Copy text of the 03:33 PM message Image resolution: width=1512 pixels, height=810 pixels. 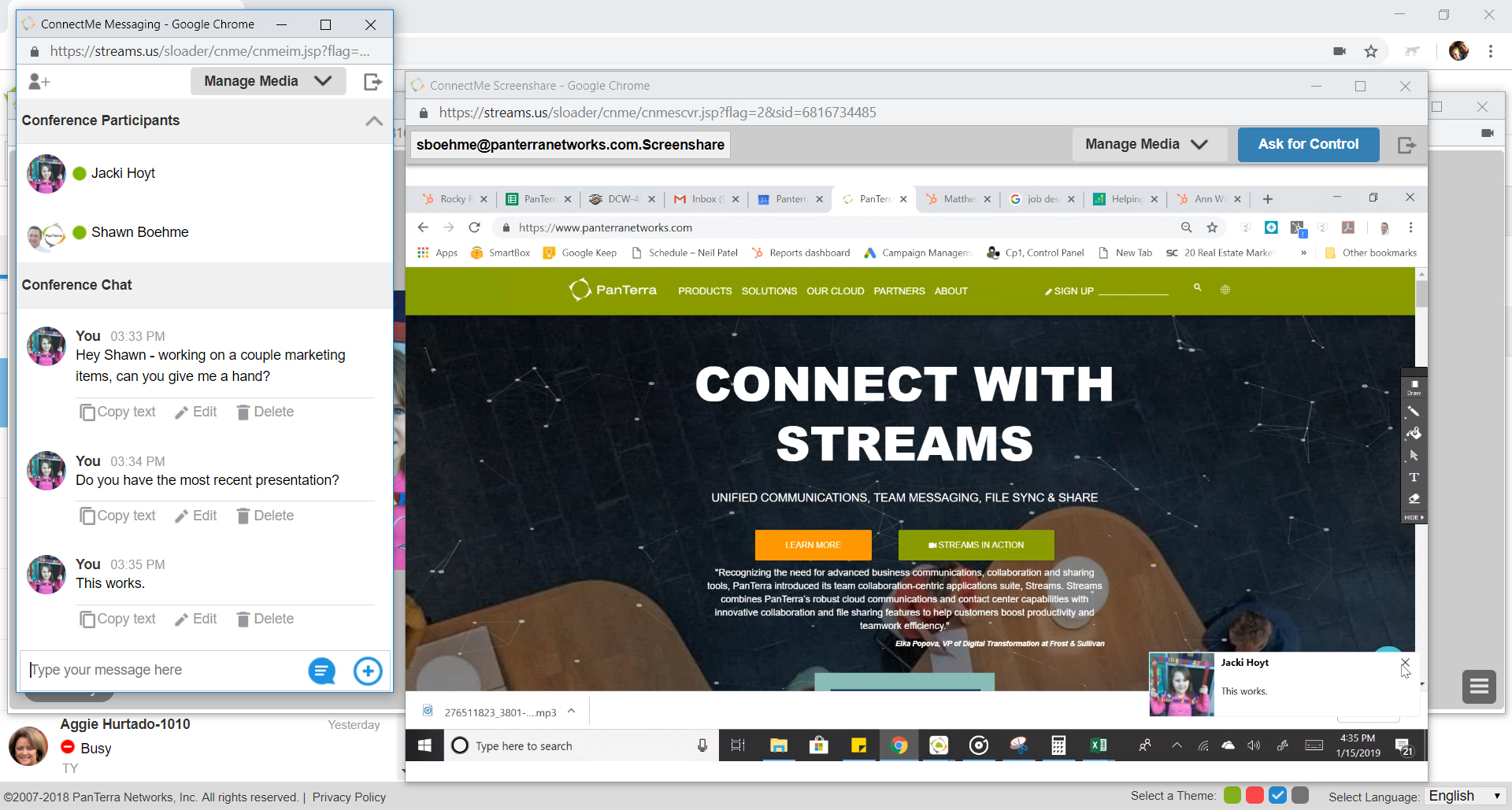118,412
